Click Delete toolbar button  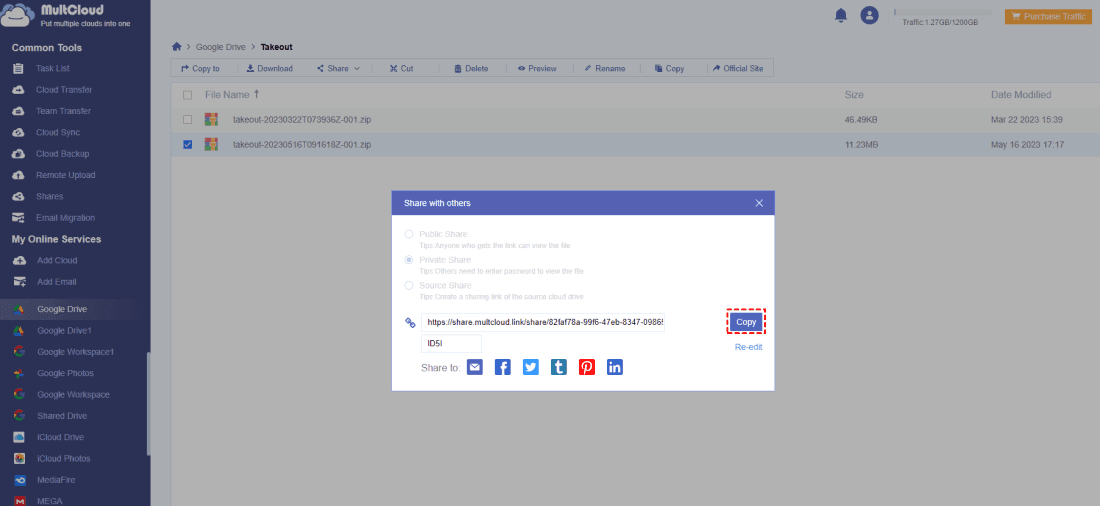pyautogui.click(x=471, y=69)
